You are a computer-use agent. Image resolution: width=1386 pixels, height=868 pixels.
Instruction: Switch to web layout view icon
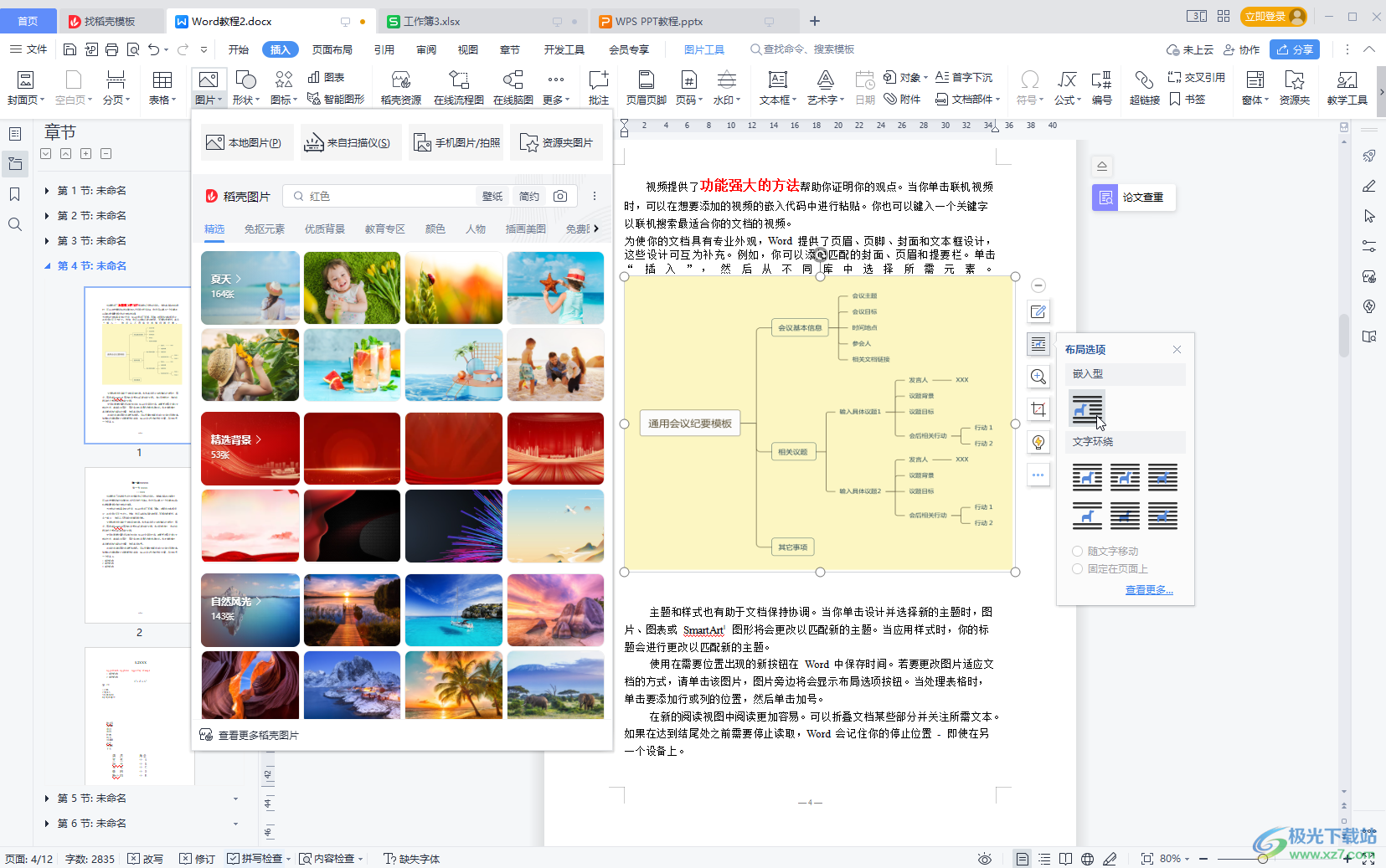click(x=1087, y=859)
